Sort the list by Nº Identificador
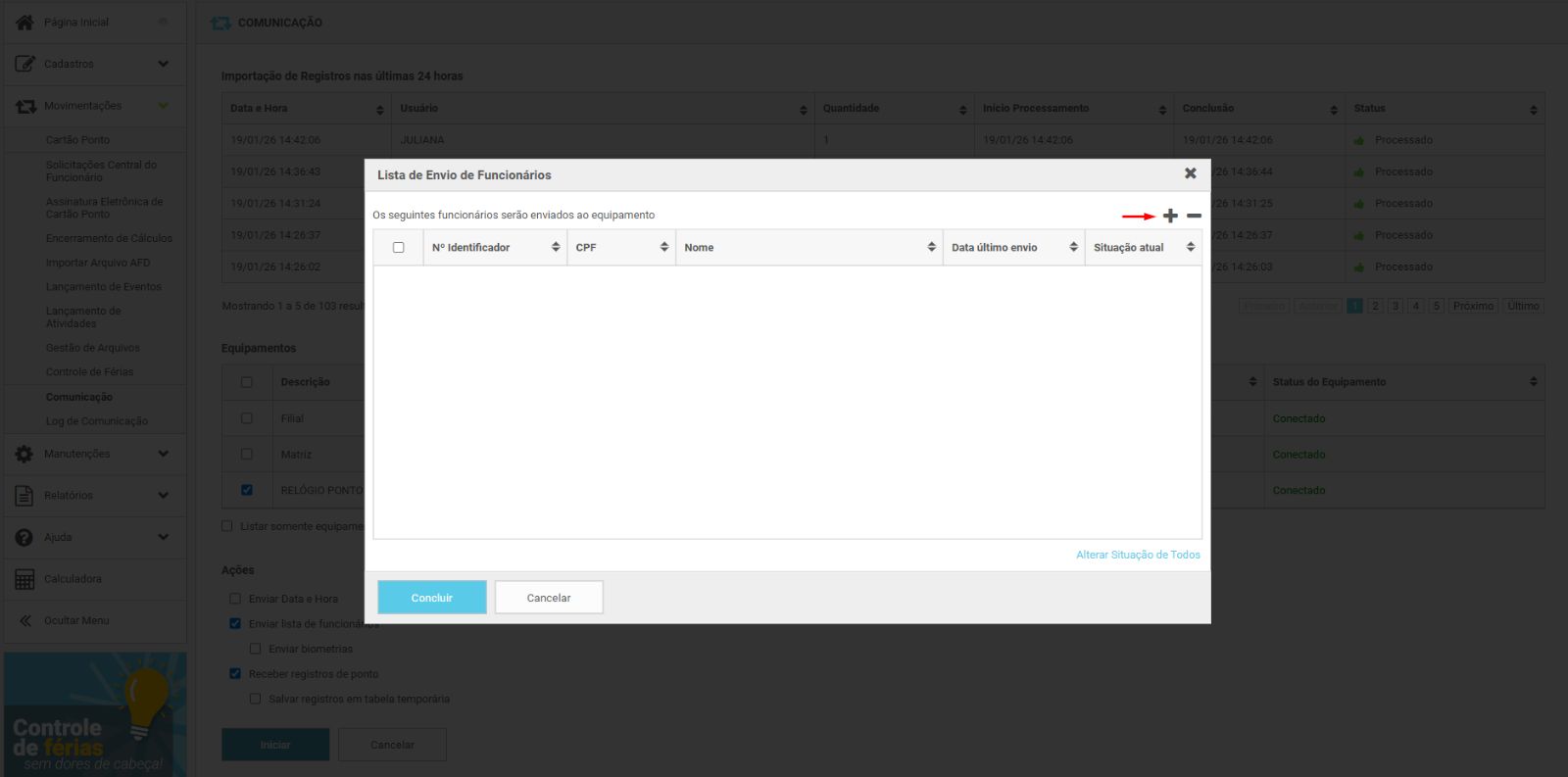Screen dimensions: 1568x777 click(x=556, y=247)
